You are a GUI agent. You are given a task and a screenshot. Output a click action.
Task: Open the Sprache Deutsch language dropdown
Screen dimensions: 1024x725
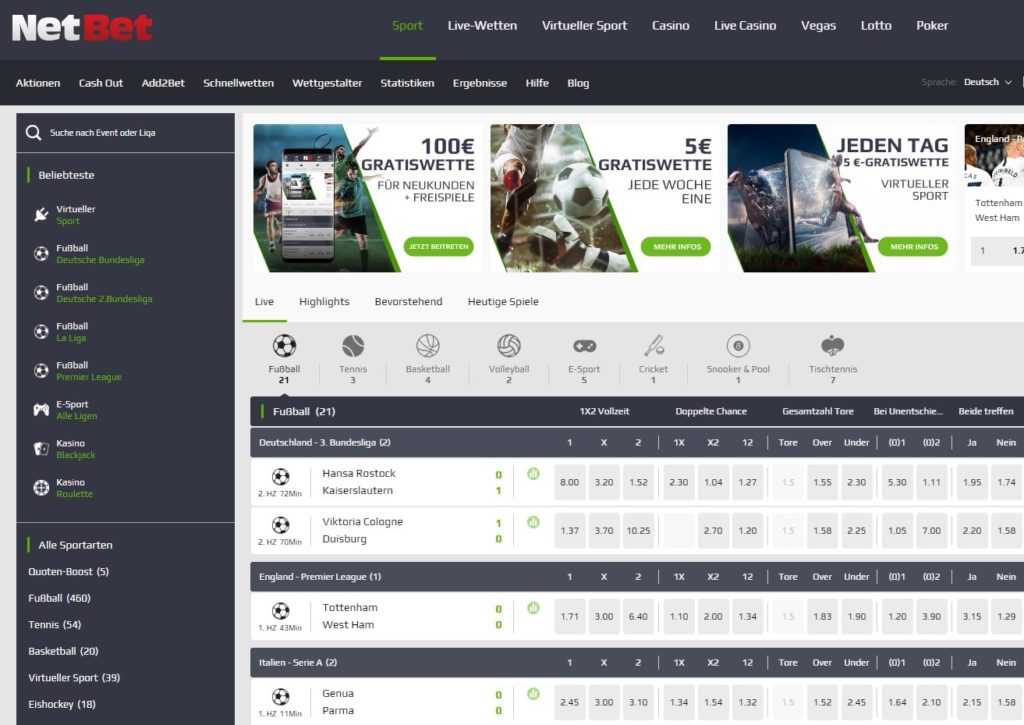point(987,82)
